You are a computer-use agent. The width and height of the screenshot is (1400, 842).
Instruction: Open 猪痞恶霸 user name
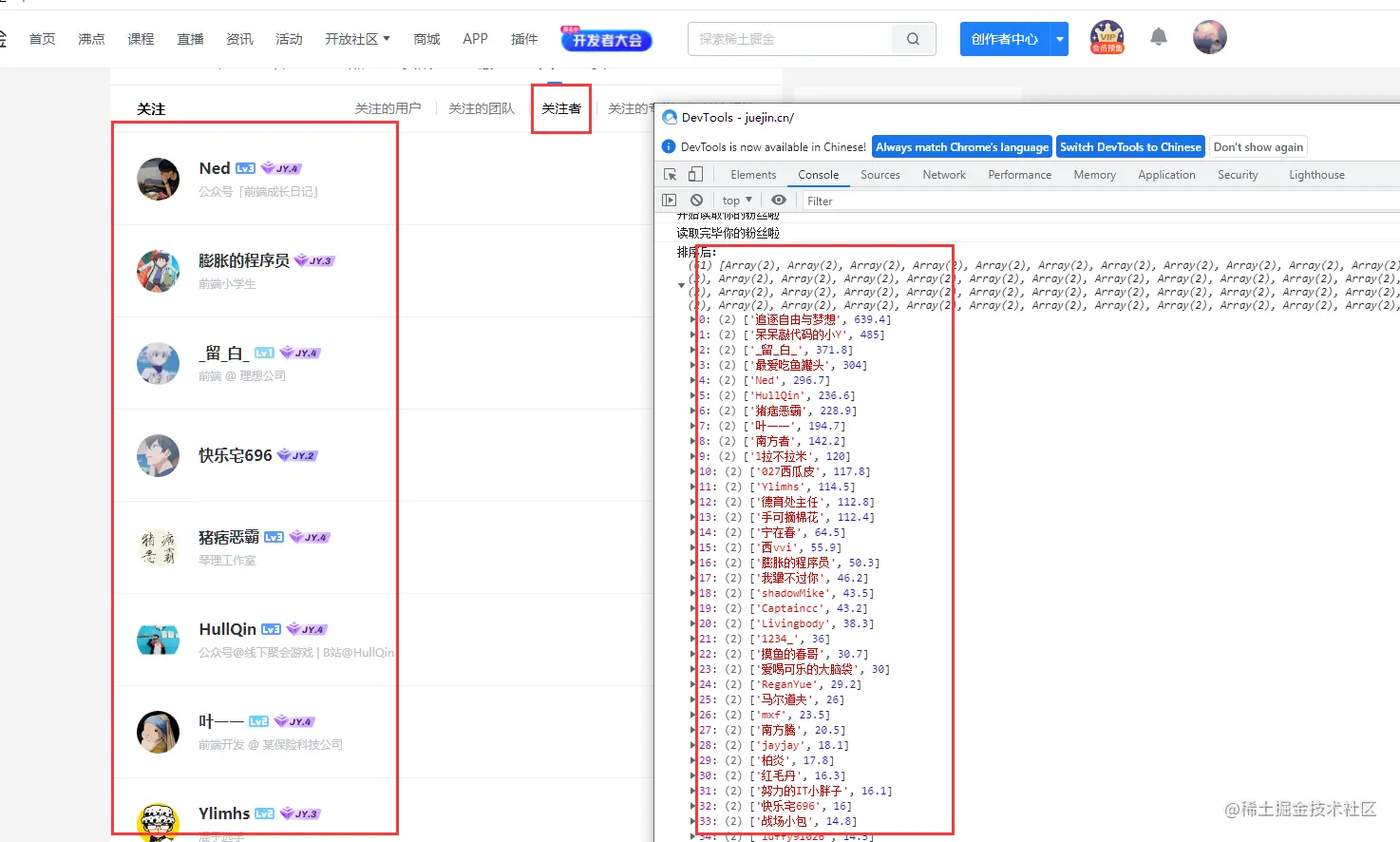228,537
